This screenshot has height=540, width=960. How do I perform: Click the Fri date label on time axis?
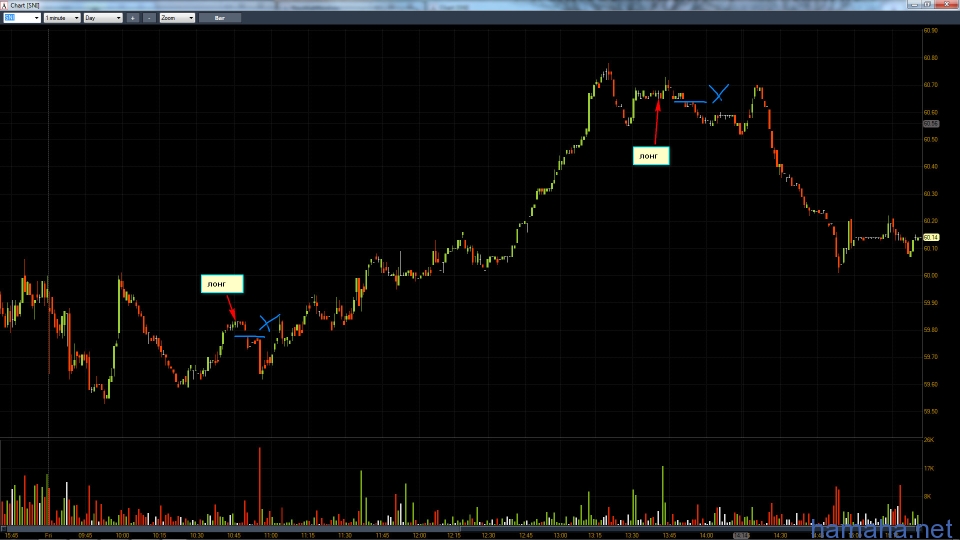(x=48, y=536)
